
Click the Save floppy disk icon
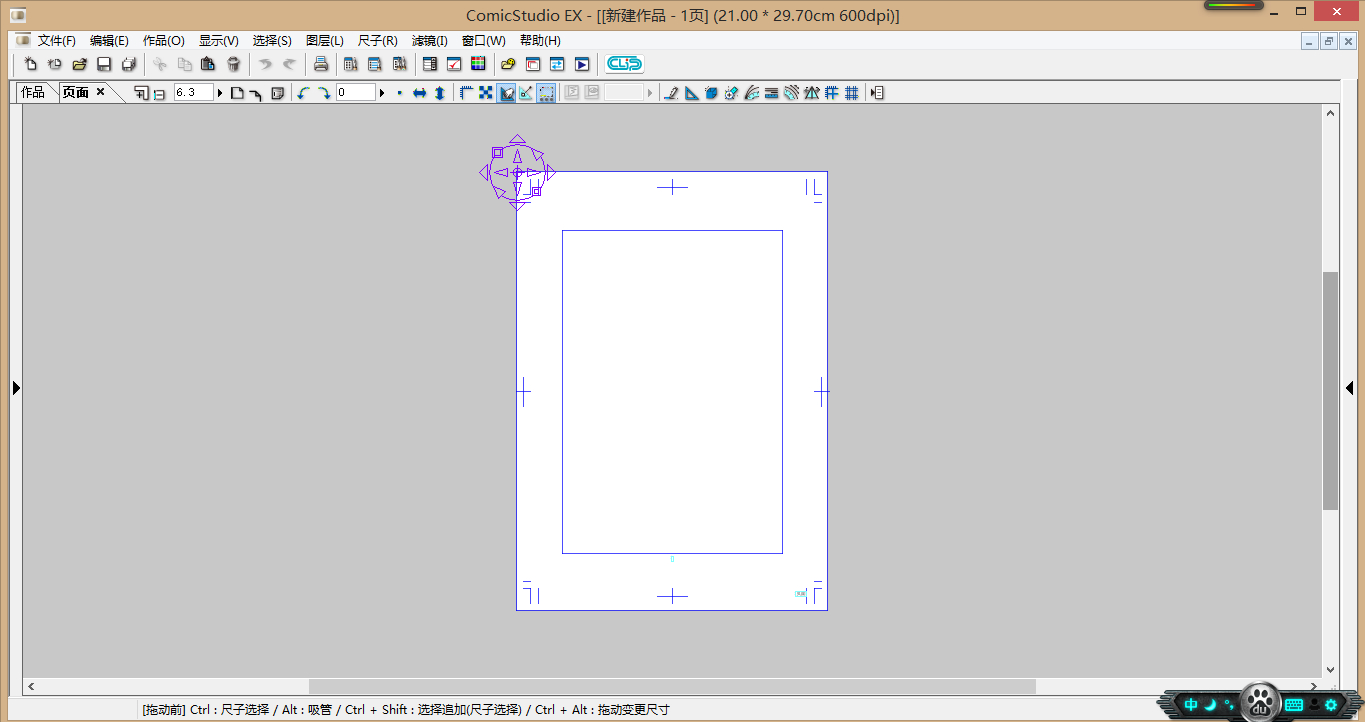104,64
